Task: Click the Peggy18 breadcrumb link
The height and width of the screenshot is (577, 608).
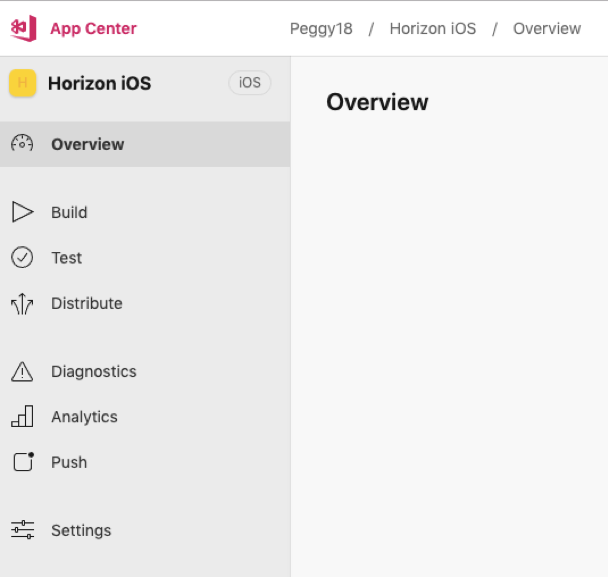Action: (x=321, y=29)
